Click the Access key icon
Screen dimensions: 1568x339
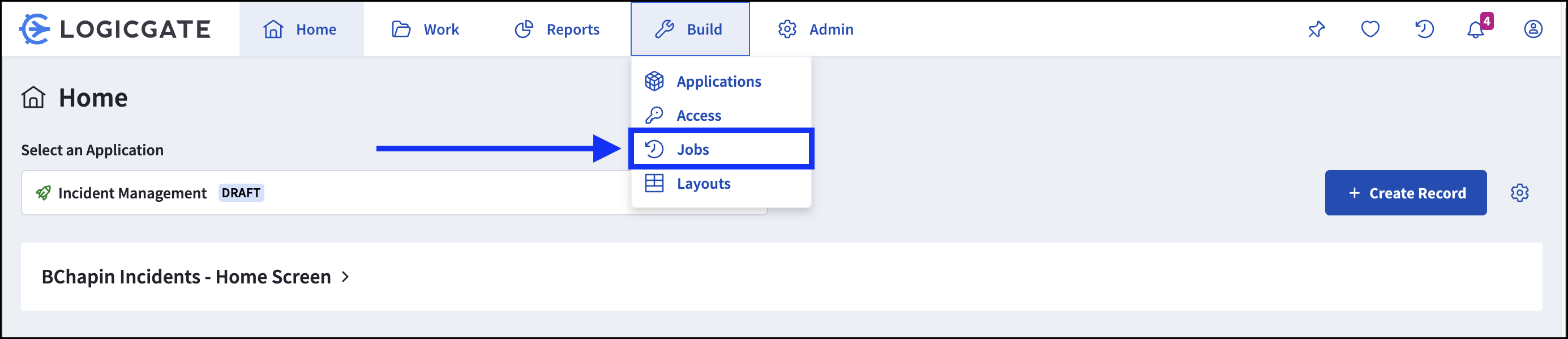coord(654,115)
